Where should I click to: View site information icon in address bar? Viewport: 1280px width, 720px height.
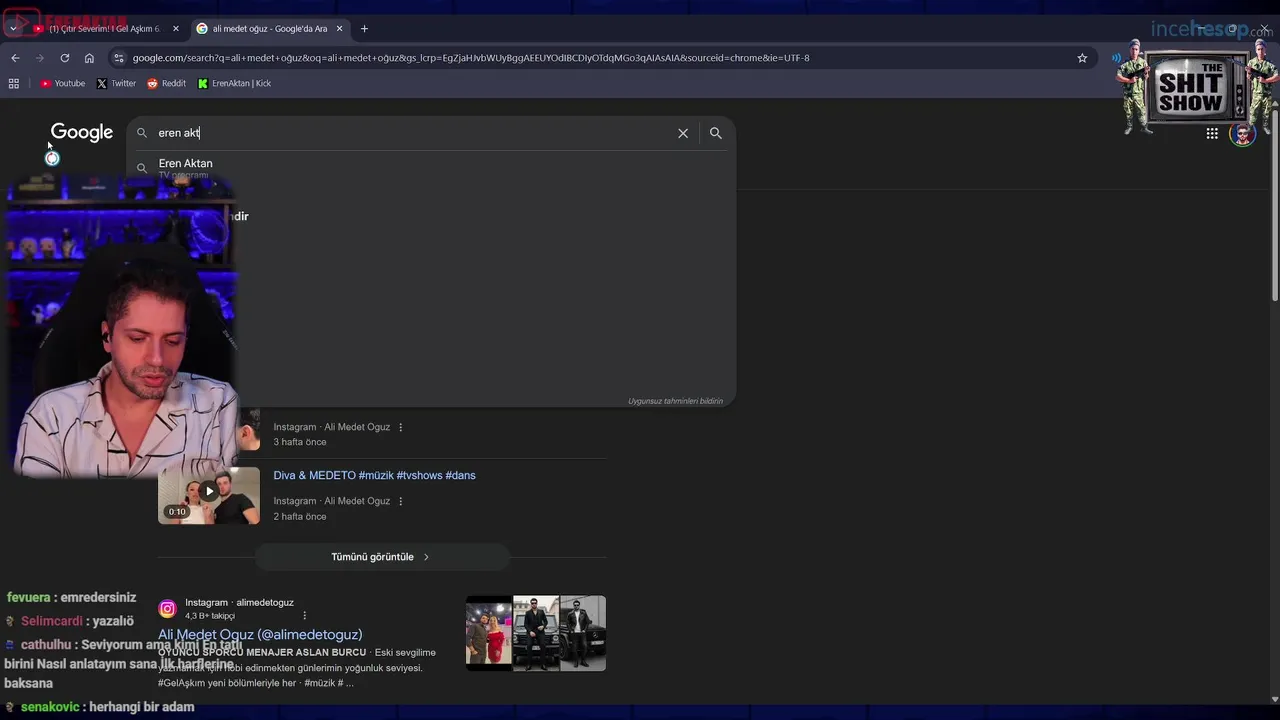pyautogui.click(x=119, y=58)
